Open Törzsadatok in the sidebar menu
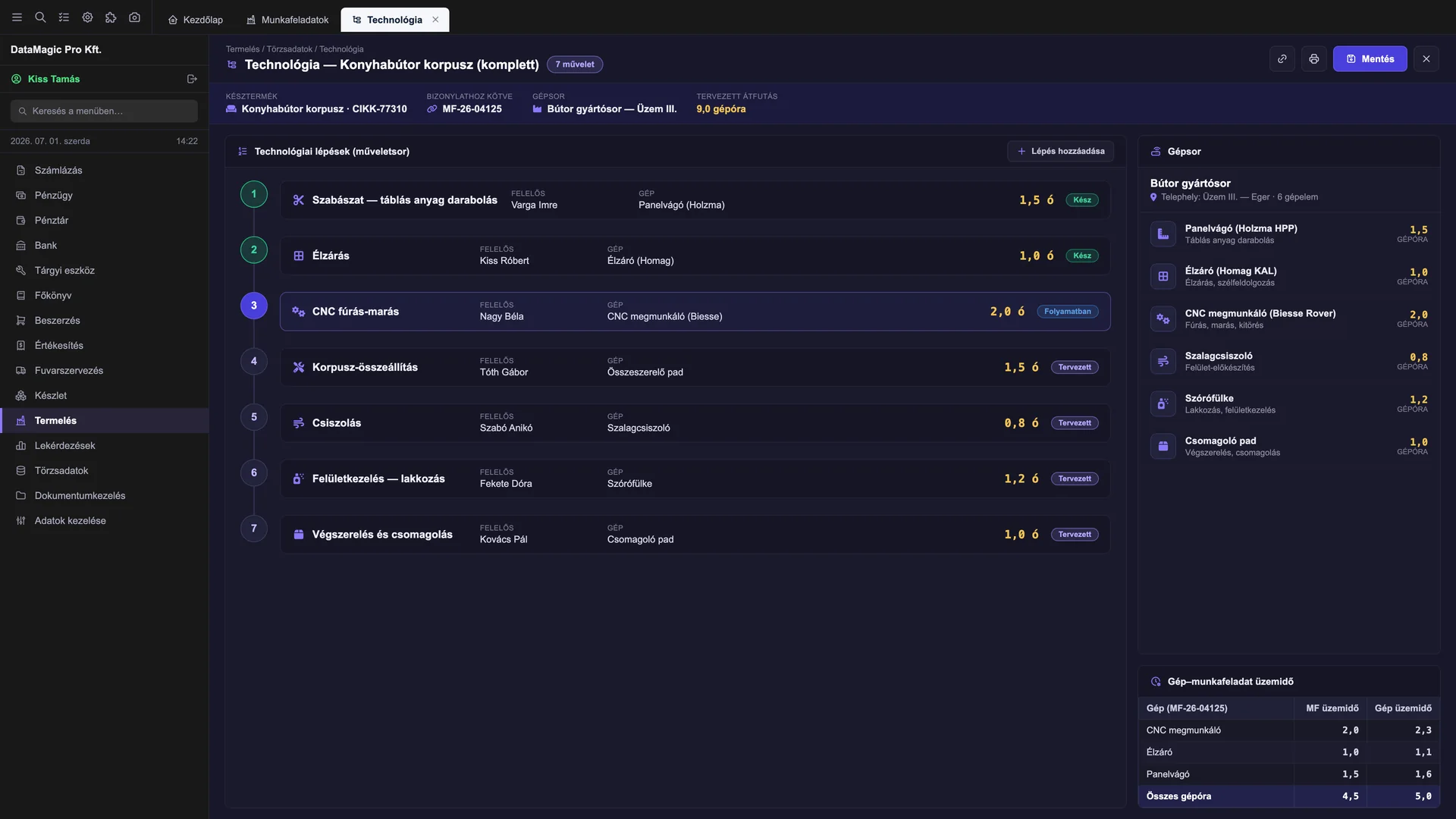1456x819 pixels. (105, 471)
